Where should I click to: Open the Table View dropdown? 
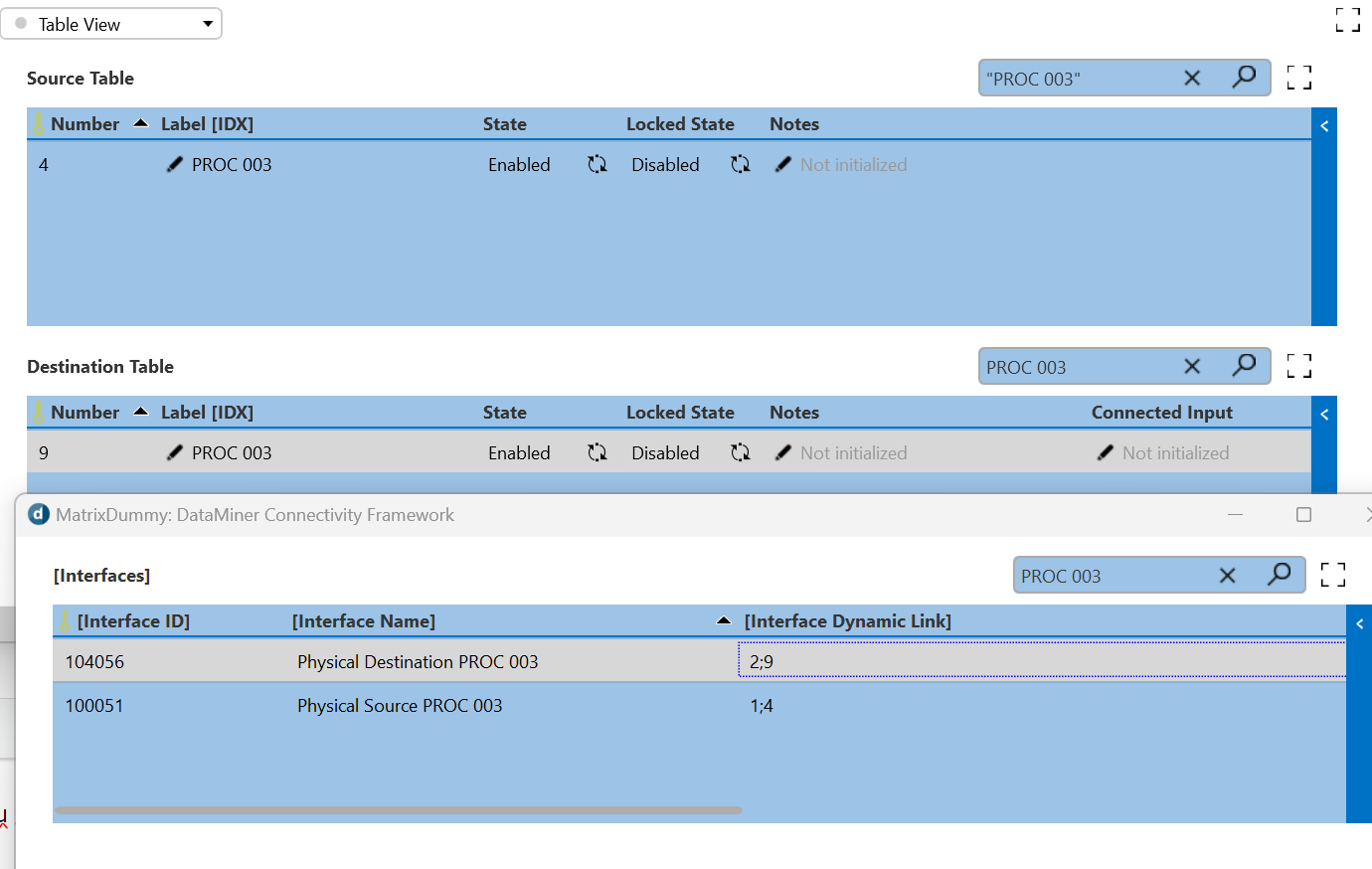[x=111, y=24]
